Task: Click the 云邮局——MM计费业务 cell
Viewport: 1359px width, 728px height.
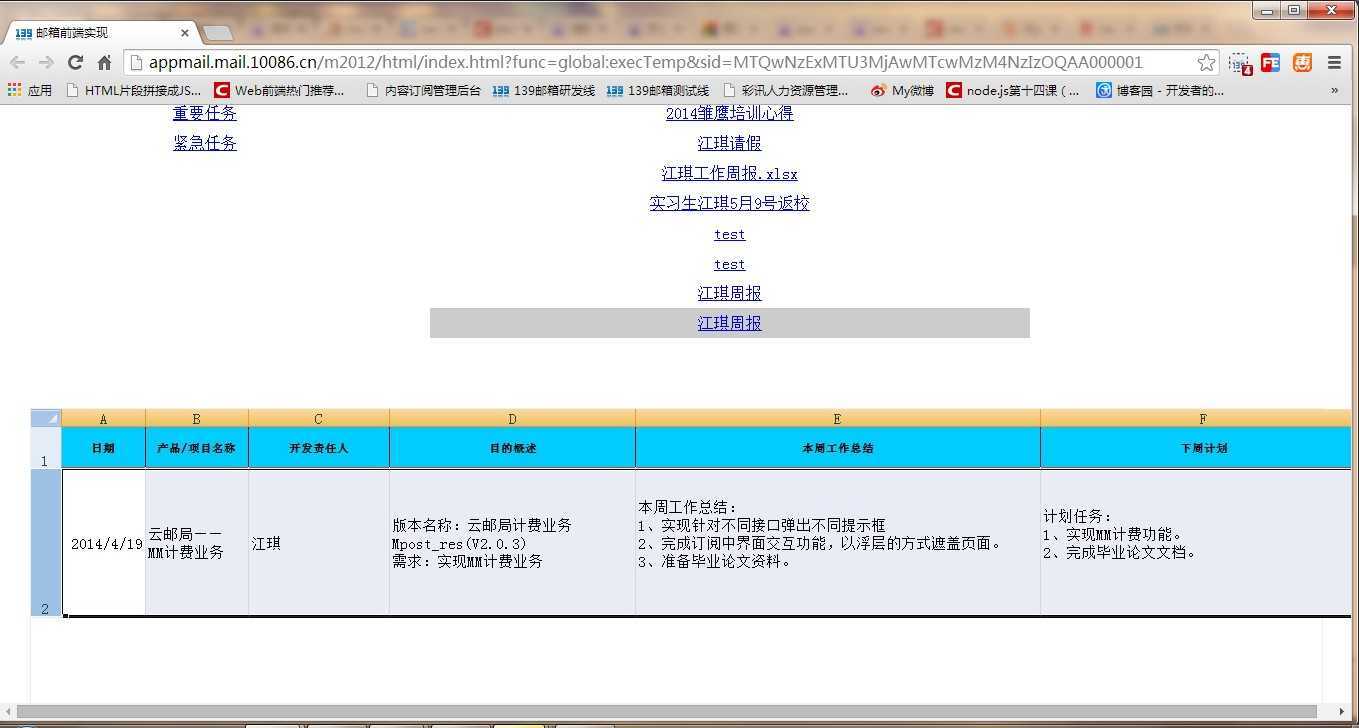Action: point(197,543)
